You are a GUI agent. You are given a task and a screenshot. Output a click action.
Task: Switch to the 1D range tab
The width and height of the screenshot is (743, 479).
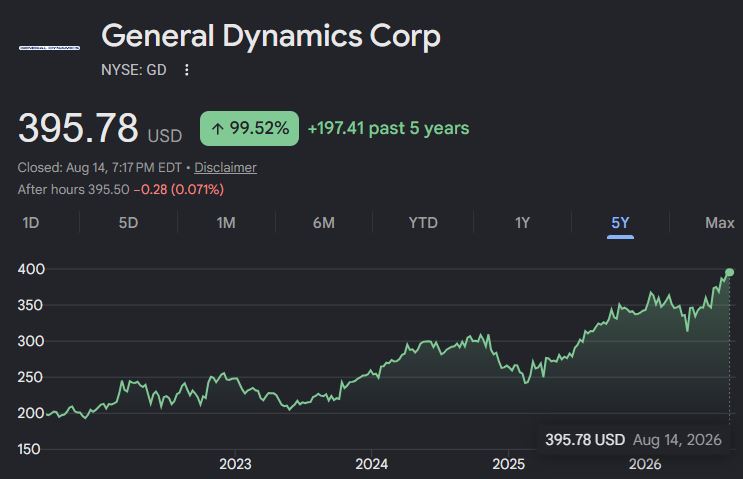[31, 223]
